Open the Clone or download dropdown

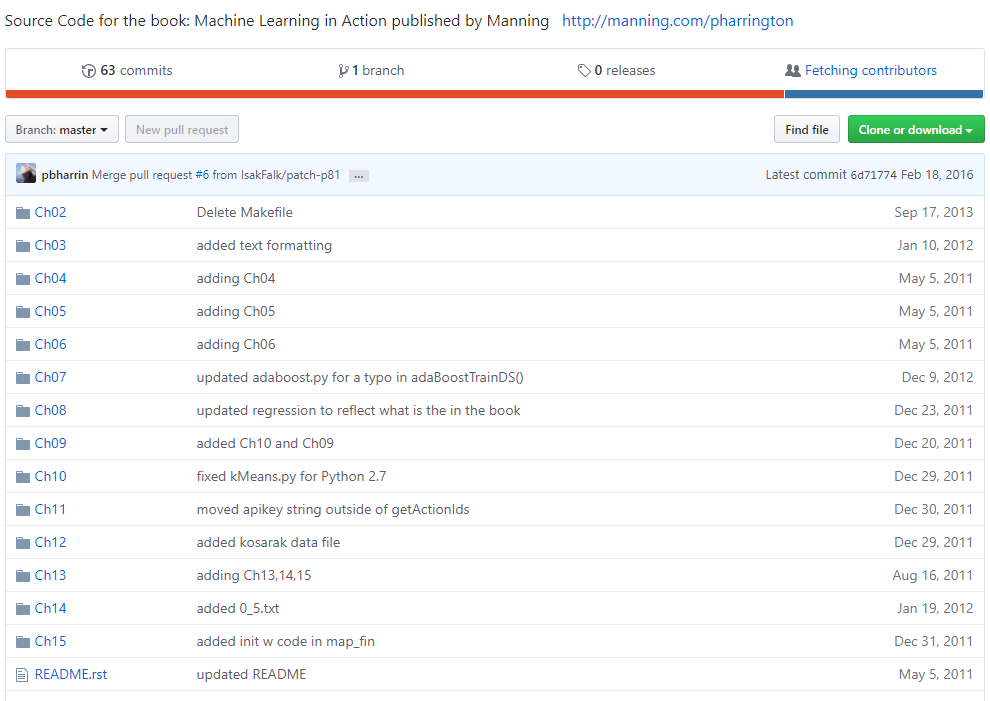pos(915,129)
